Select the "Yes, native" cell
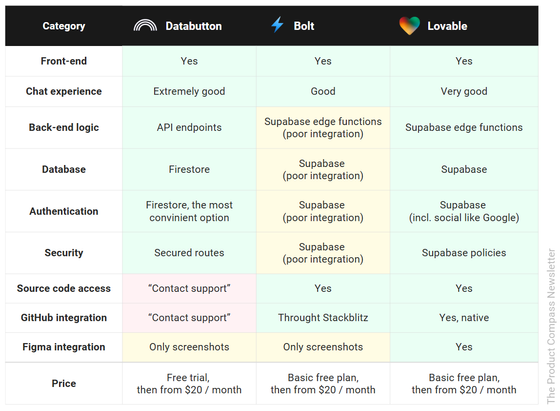 (x=464, y=318)
